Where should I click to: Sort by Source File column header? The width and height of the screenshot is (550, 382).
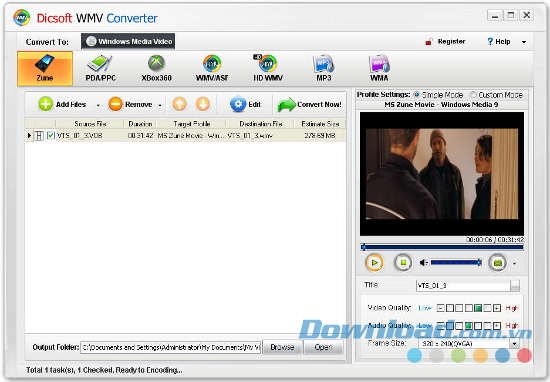pyautogui.click(x=90, y=124)
